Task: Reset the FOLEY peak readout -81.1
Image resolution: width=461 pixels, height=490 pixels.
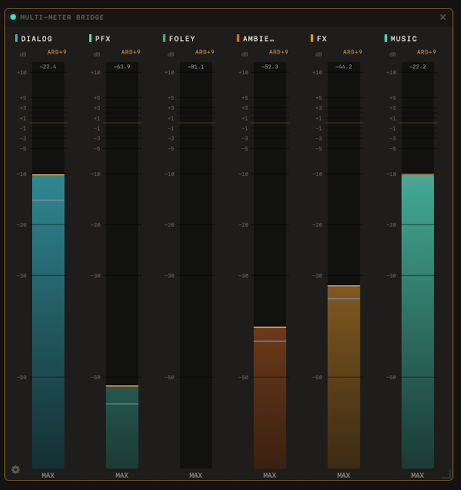Action: (x=196, y=67)
